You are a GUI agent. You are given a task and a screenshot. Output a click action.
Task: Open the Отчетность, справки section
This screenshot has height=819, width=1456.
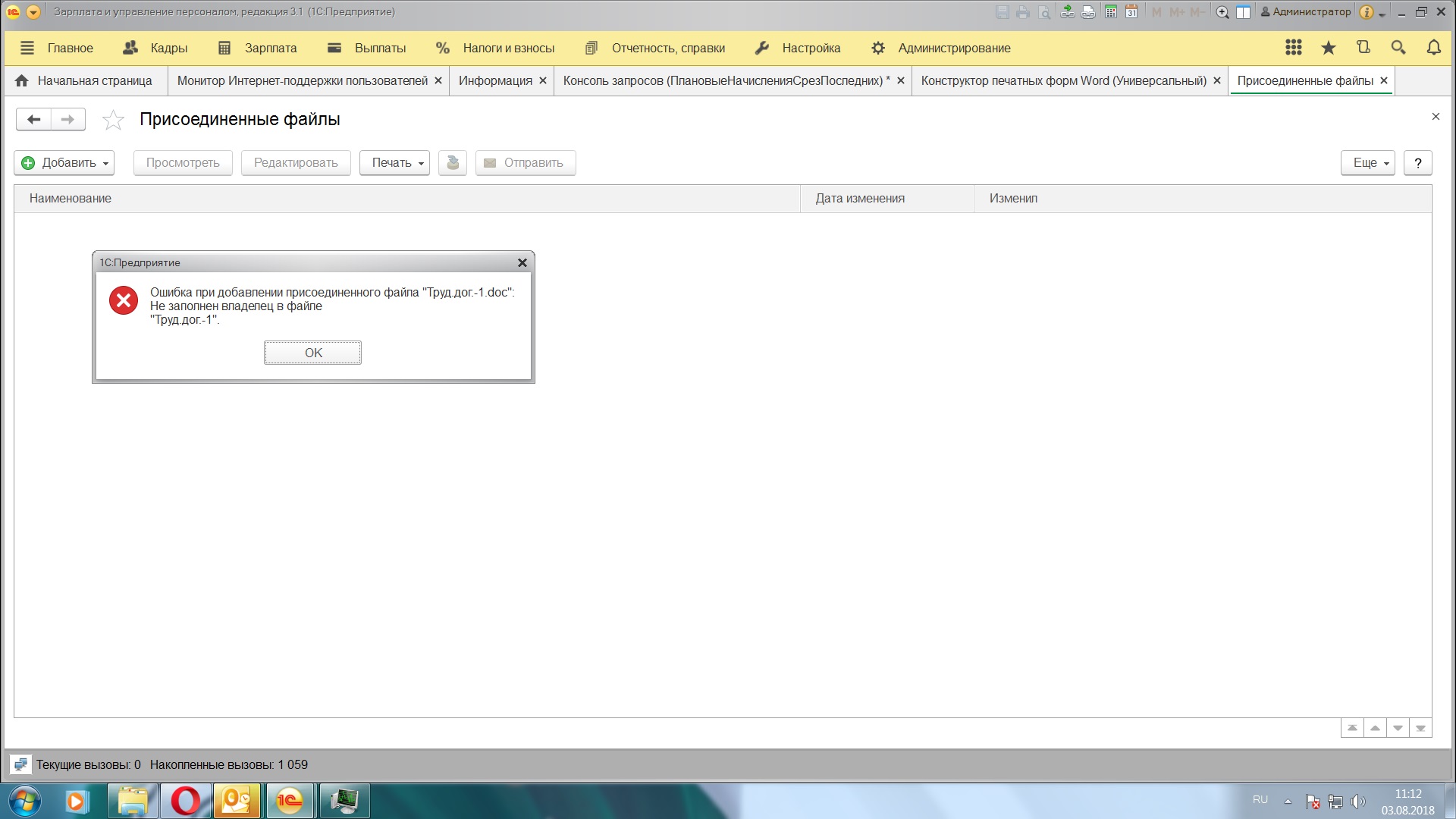tap(655, 48)
